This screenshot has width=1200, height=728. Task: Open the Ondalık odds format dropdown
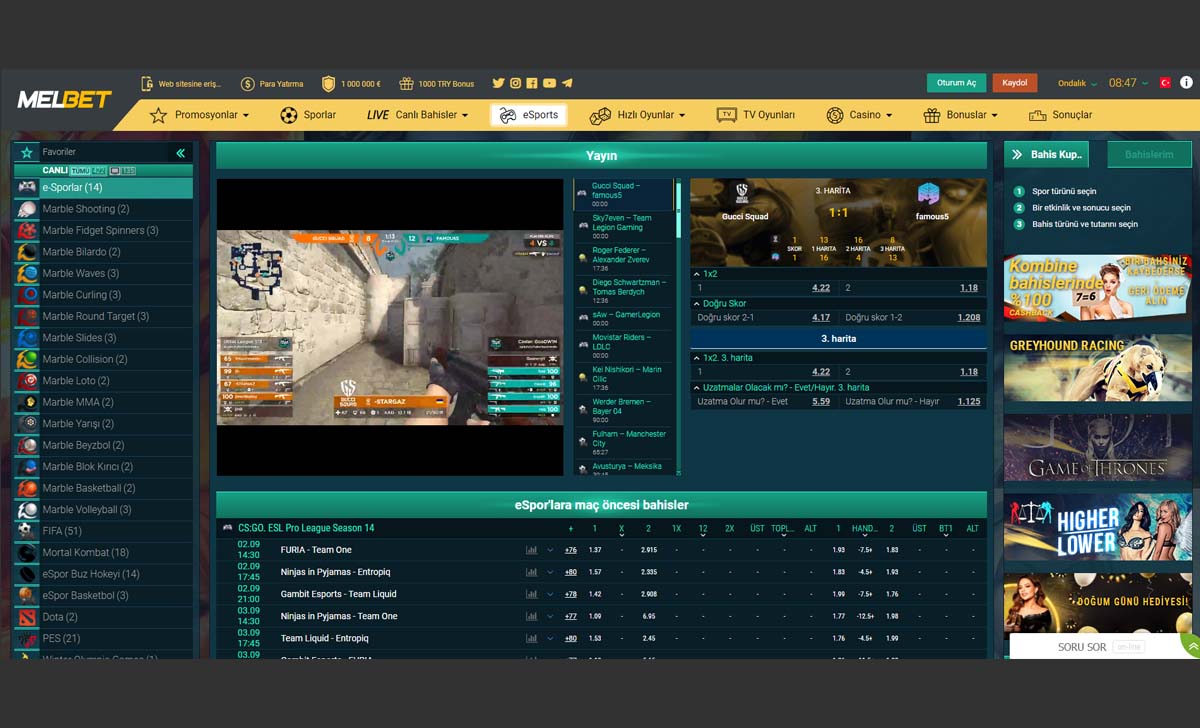tap(1077, 83)
